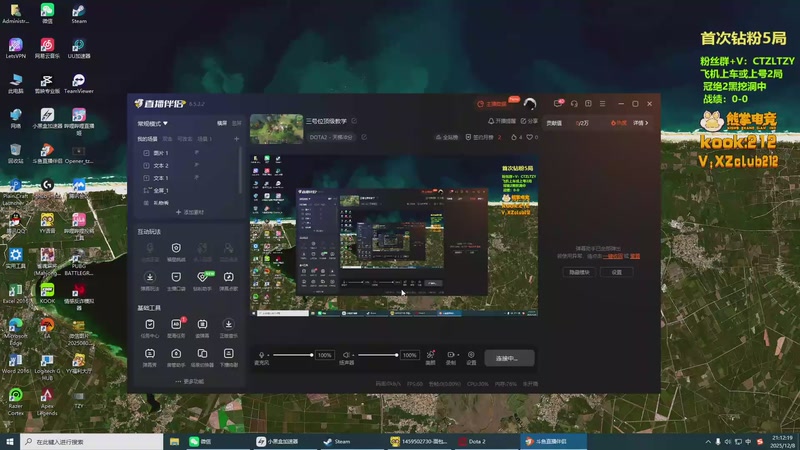This screenshot has width=800, height=450.
Task: Open the 美颜 beauty icon
Action: tap(431, 355)
